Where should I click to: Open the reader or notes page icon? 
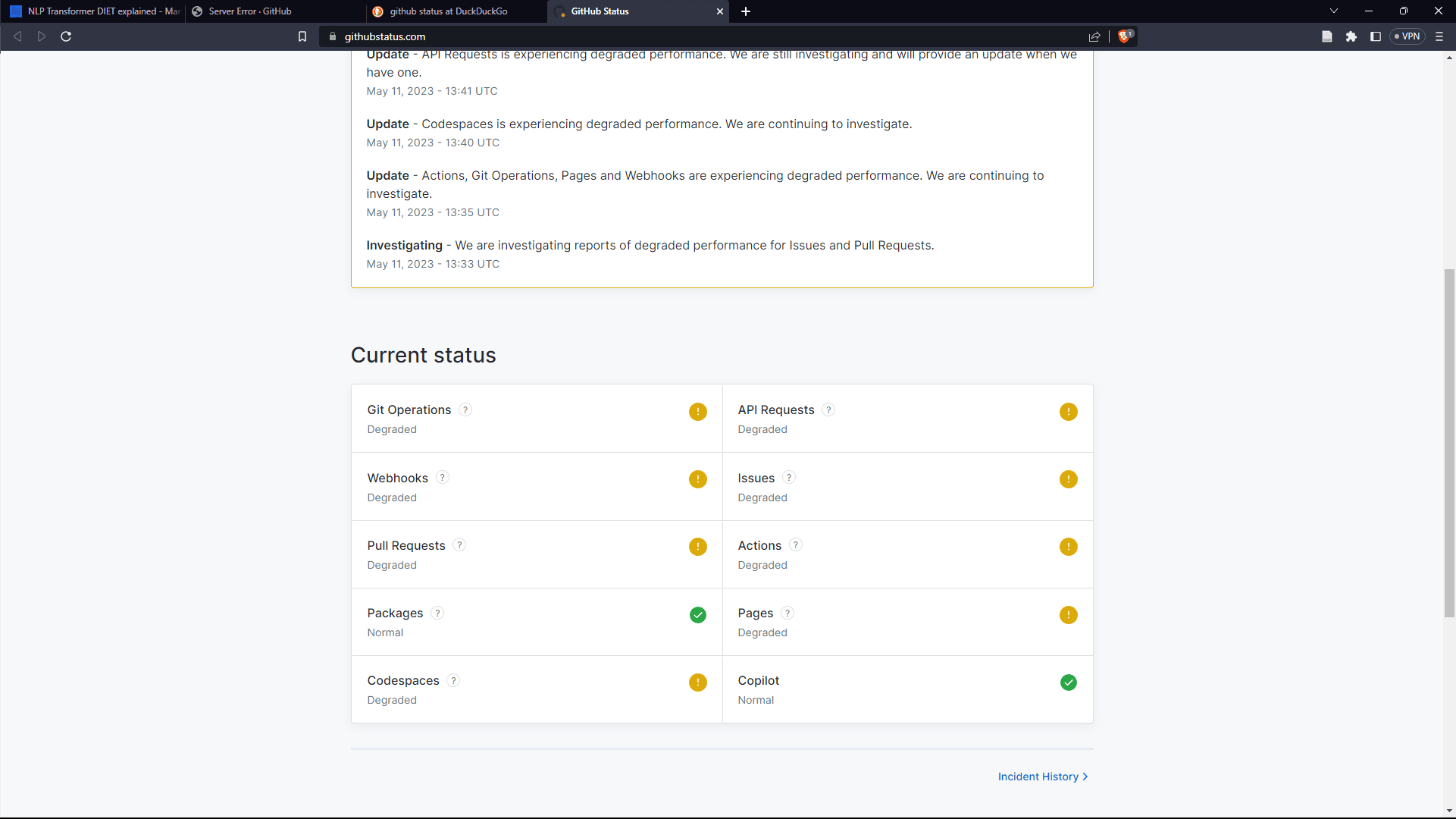1327,36
